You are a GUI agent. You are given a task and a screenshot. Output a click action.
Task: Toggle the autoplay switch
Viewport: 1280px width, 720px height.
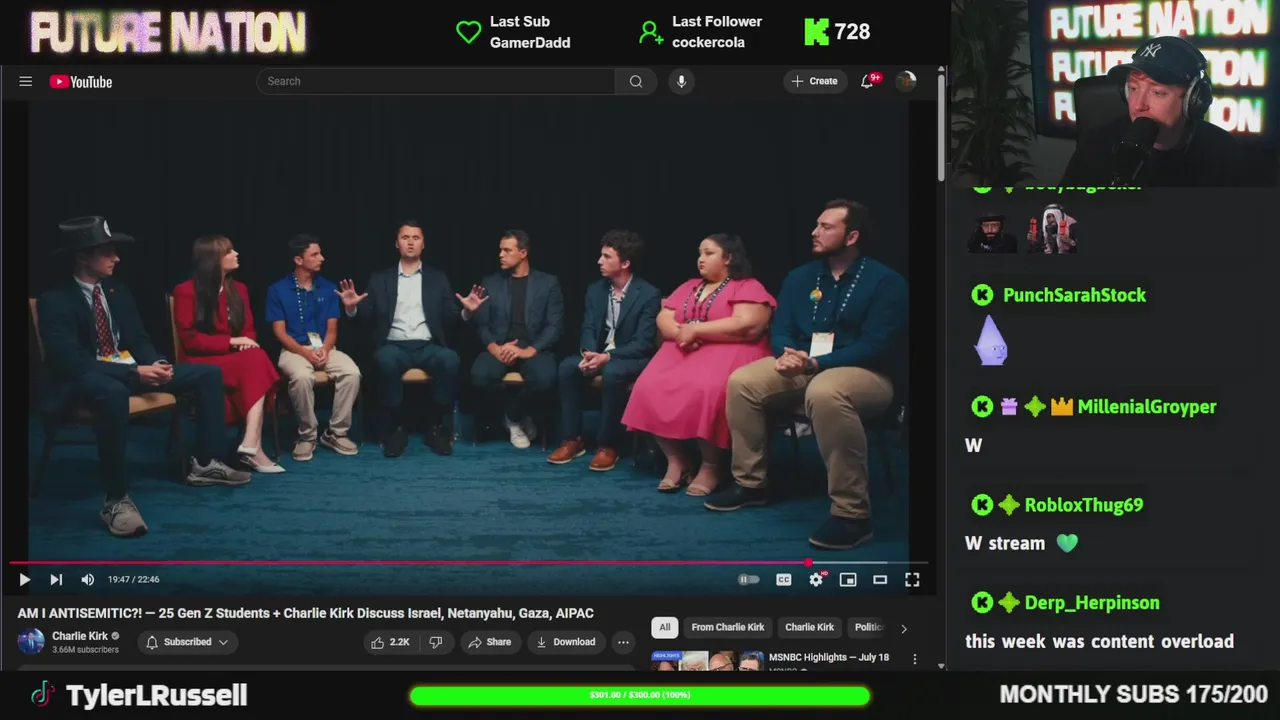748,579
